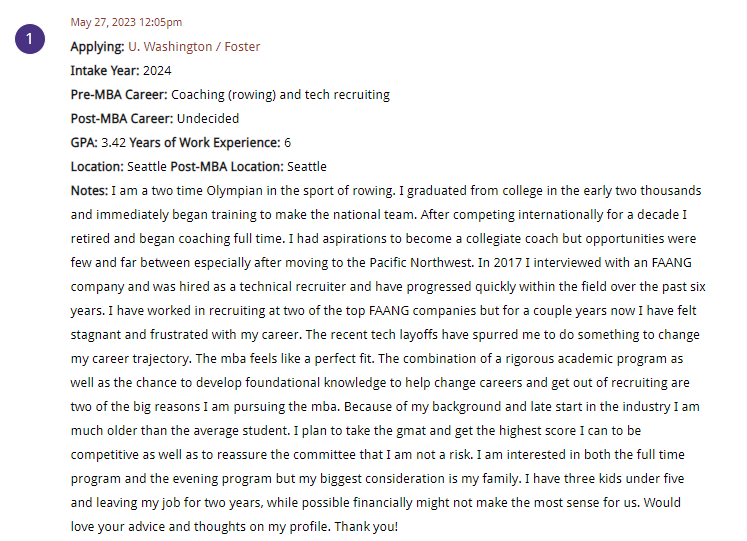The width and height of the screenshot is (747, 541).
Task: Click the word Olympian in the notes
Action: tap(234, 191)
